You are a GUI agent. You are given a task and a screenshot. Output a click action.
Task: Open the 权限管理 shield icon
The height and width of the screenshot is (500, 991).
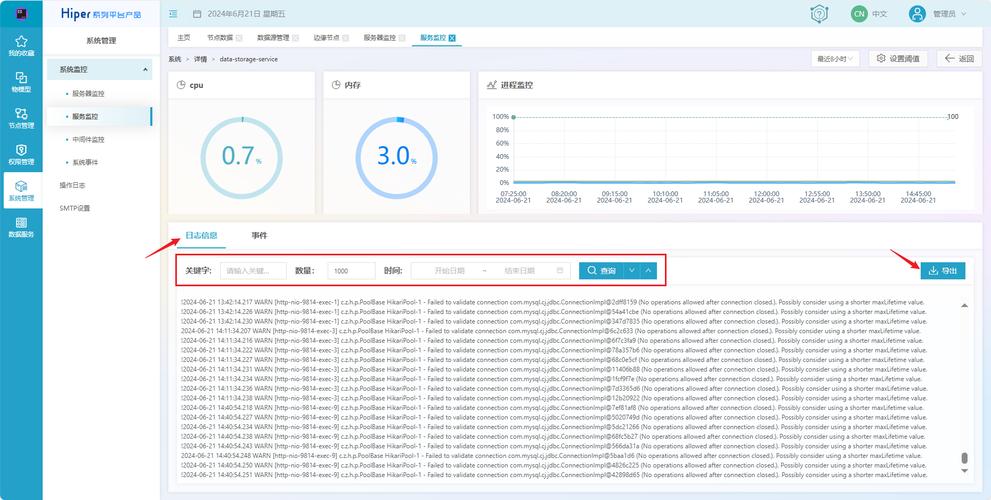click(x=21, y=154)
